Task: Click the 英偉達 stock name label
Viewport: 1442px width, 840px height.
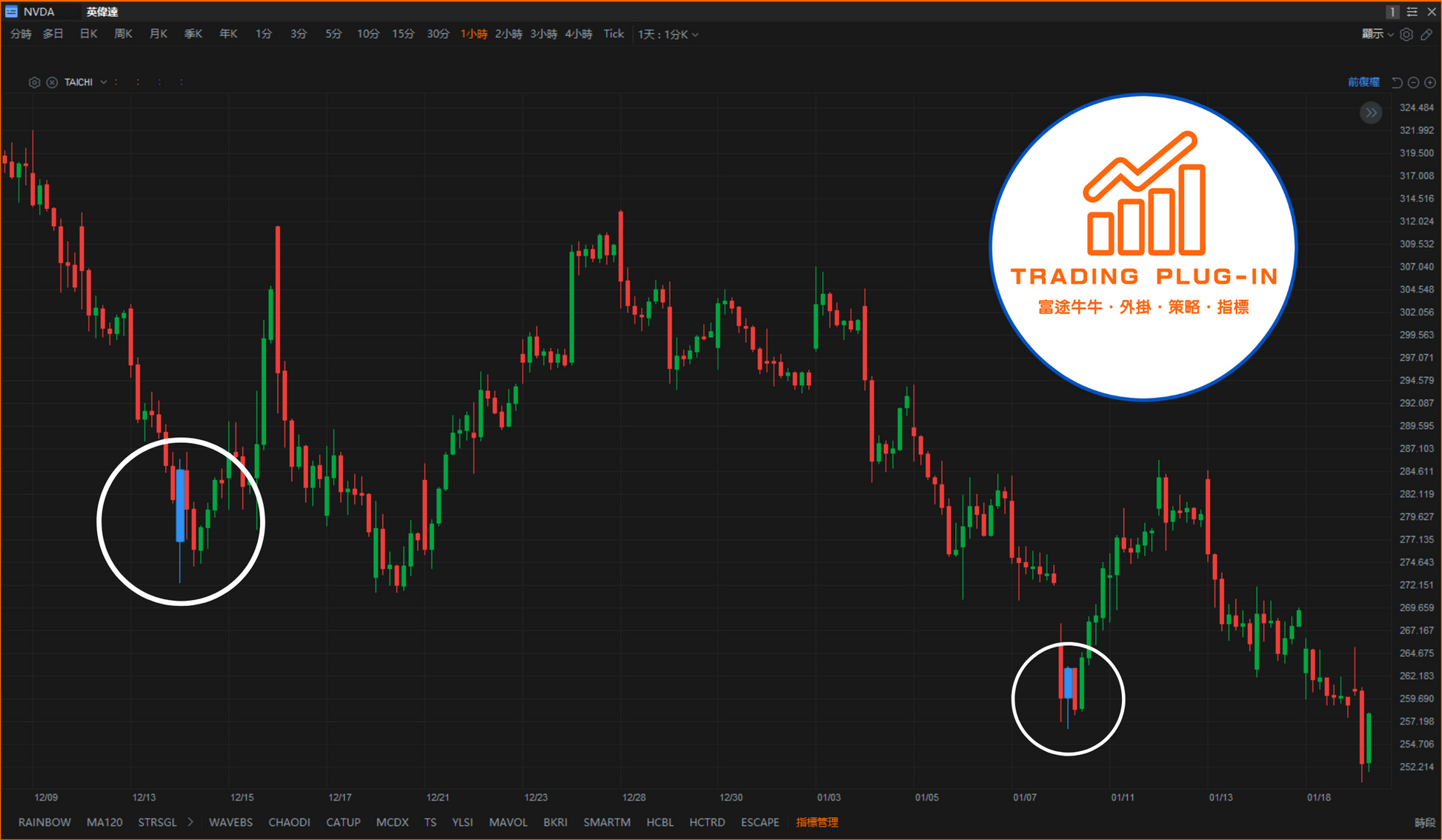Action: pos(102,12)
